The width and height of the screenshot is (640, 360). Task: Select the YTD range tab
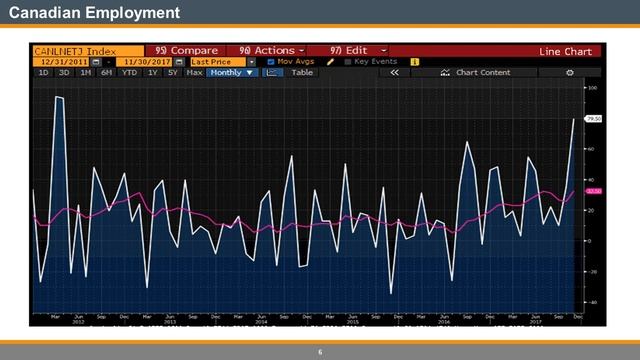[130, 73]
